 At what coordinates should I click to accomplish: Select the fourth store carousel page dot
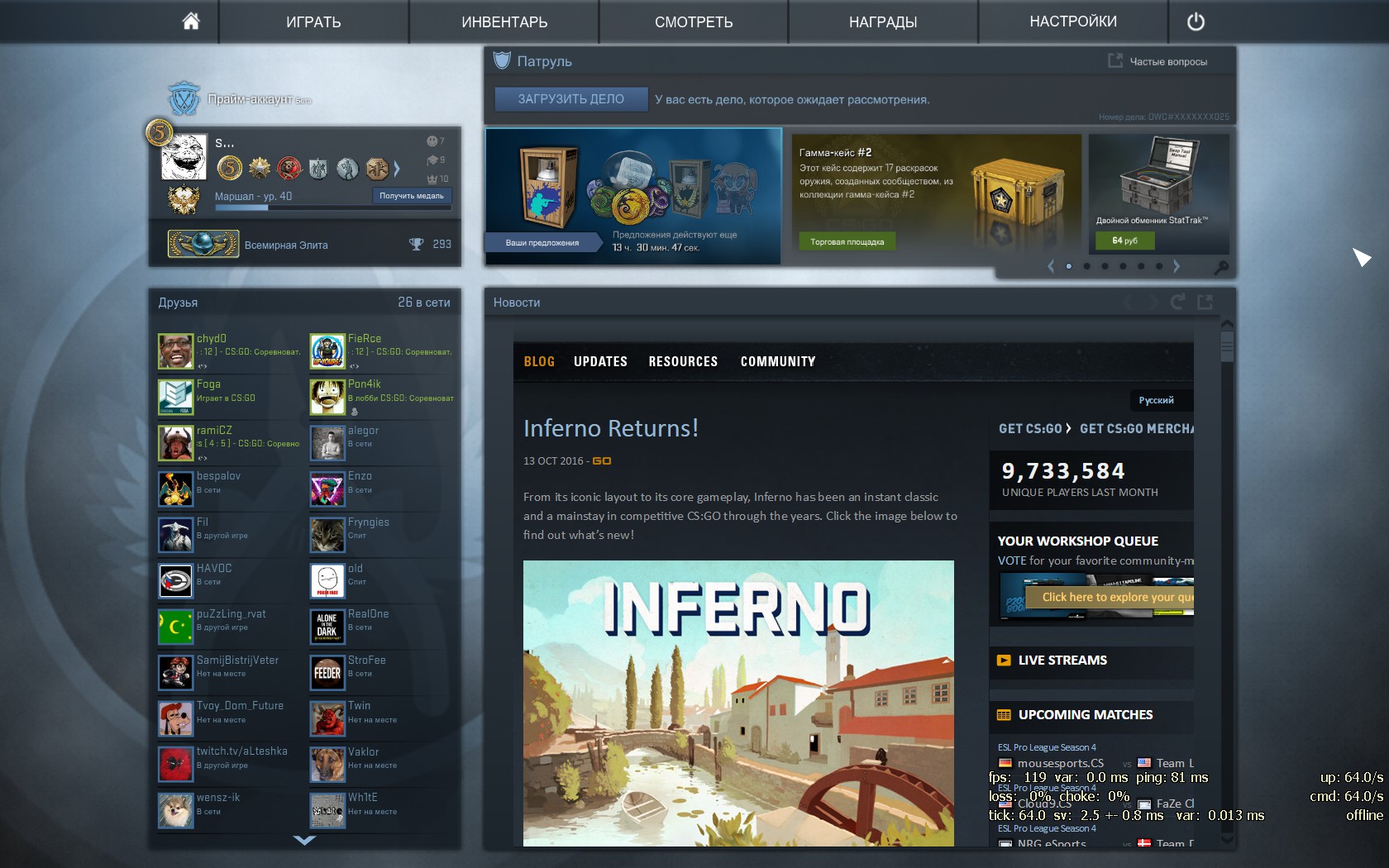(1123, 266)
